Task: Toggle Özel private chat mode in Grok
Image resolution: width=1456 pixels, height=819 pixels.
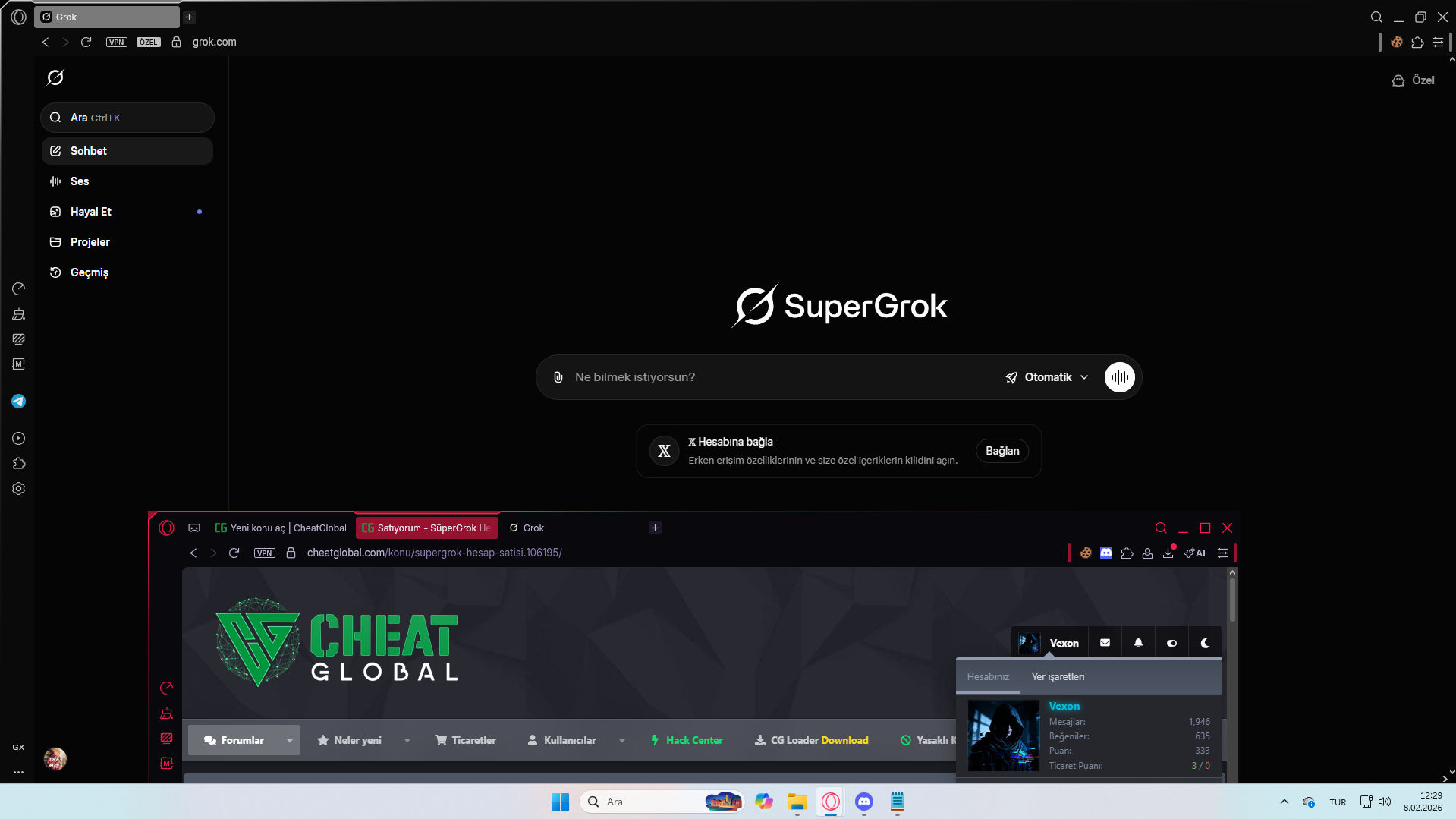Action: click(x=1414, y=80)
